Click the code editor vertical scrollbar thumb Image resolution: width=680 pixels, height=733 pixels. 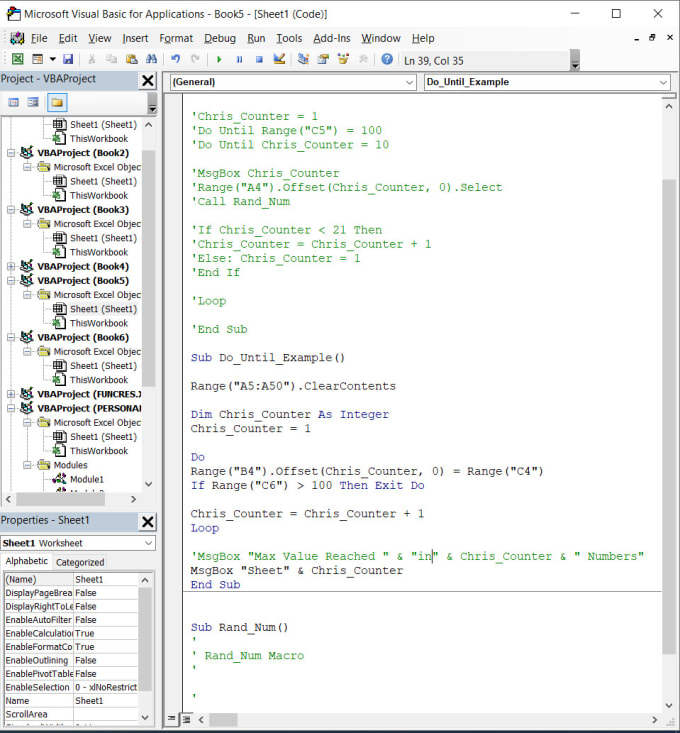(668, 416)
